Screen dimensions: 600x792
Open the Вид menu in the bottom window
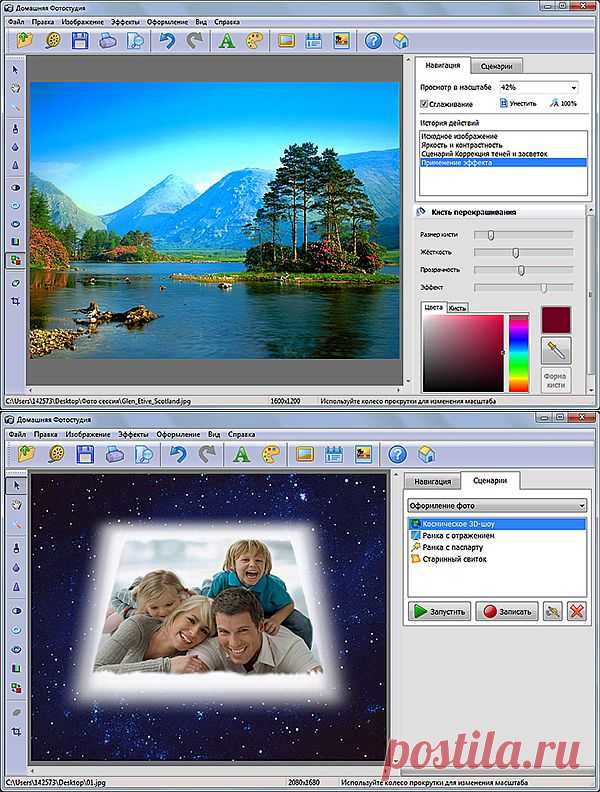[214, 434]
